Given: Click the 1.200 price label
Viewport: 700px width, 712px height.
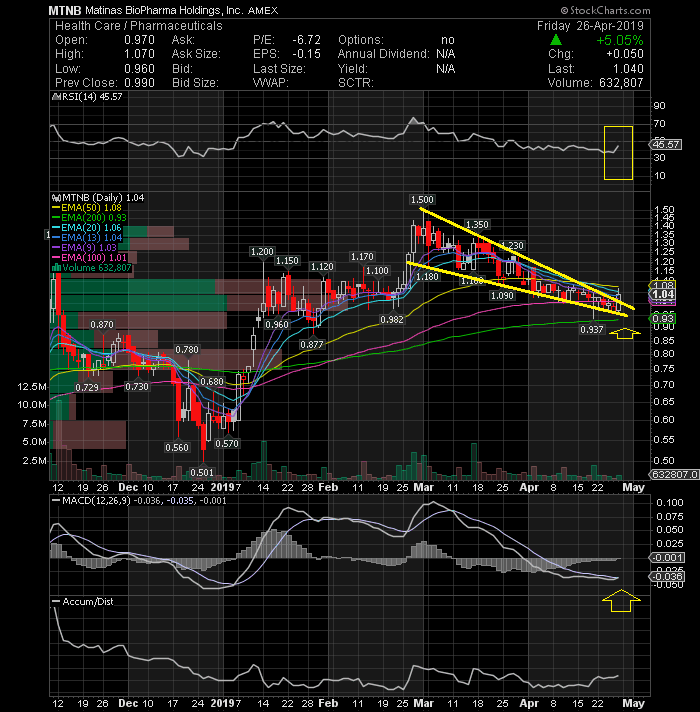Looking at the screenshot, I should pyautogui.click(x=262, y=252).
